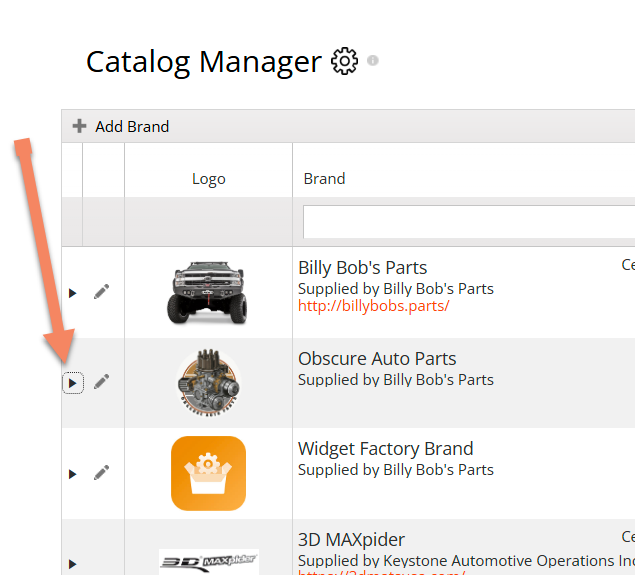Image resolution: width=635 pixels, height=575 pixels.
Task: Open the billybobs.parts link
Action: pos(373,306)
